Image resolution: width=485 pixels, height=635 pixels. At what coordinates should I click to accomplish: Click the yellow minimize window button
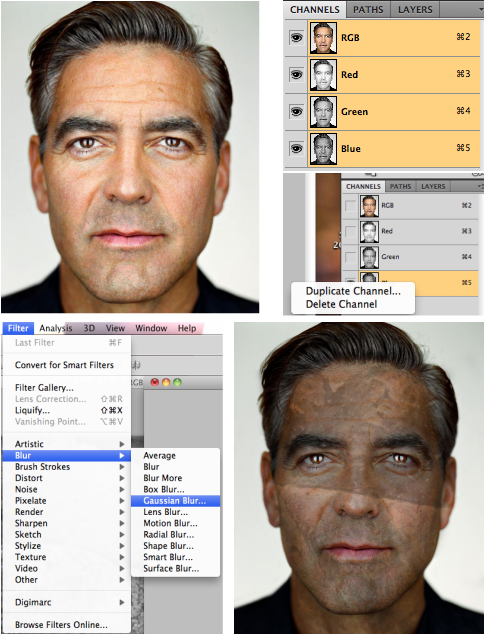click(166, 382)
